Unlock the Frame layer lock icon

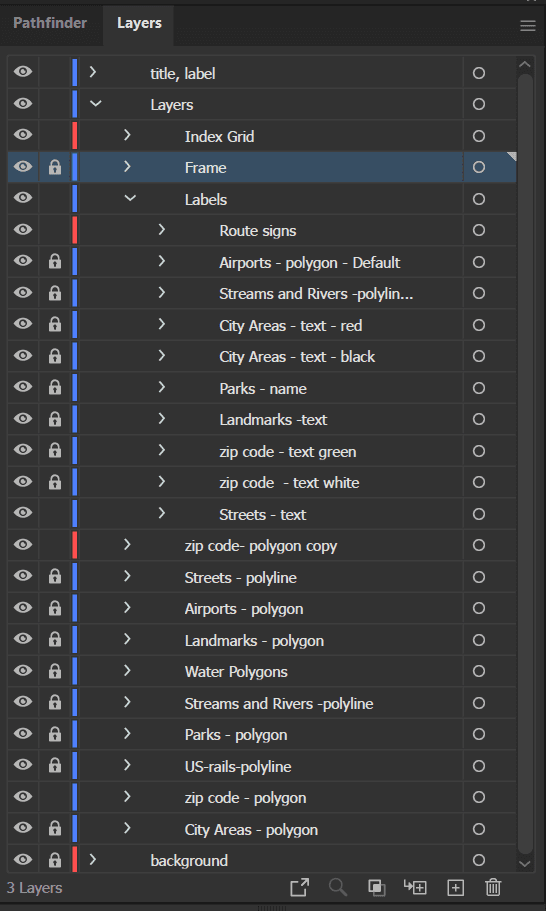(x=55, y=167)
